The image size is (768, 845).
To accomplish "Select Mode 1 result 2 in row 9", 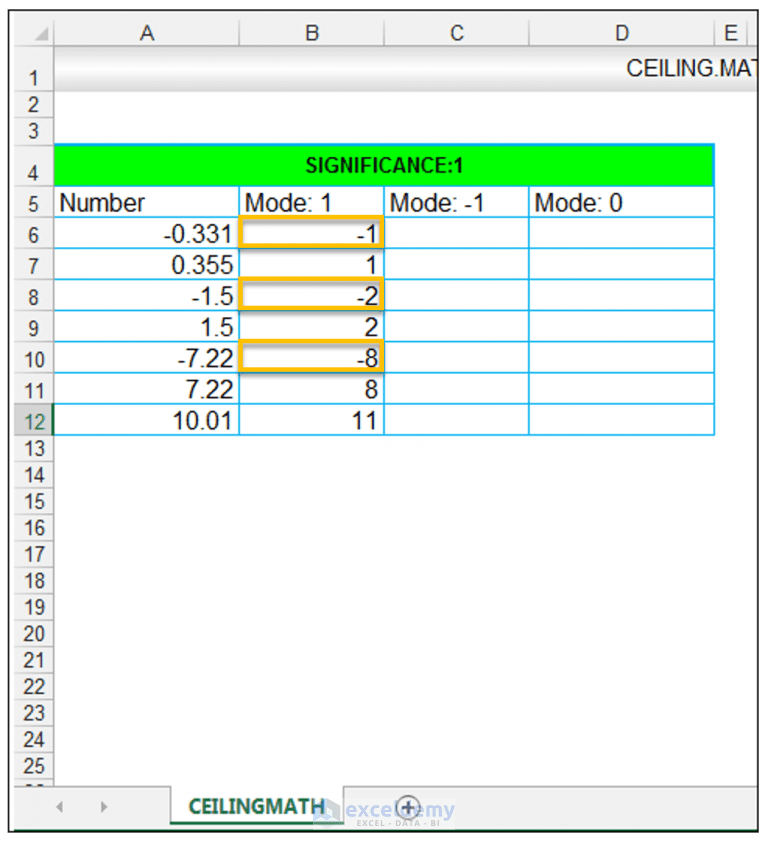I will pyautogui.click(x=312, y=327).
